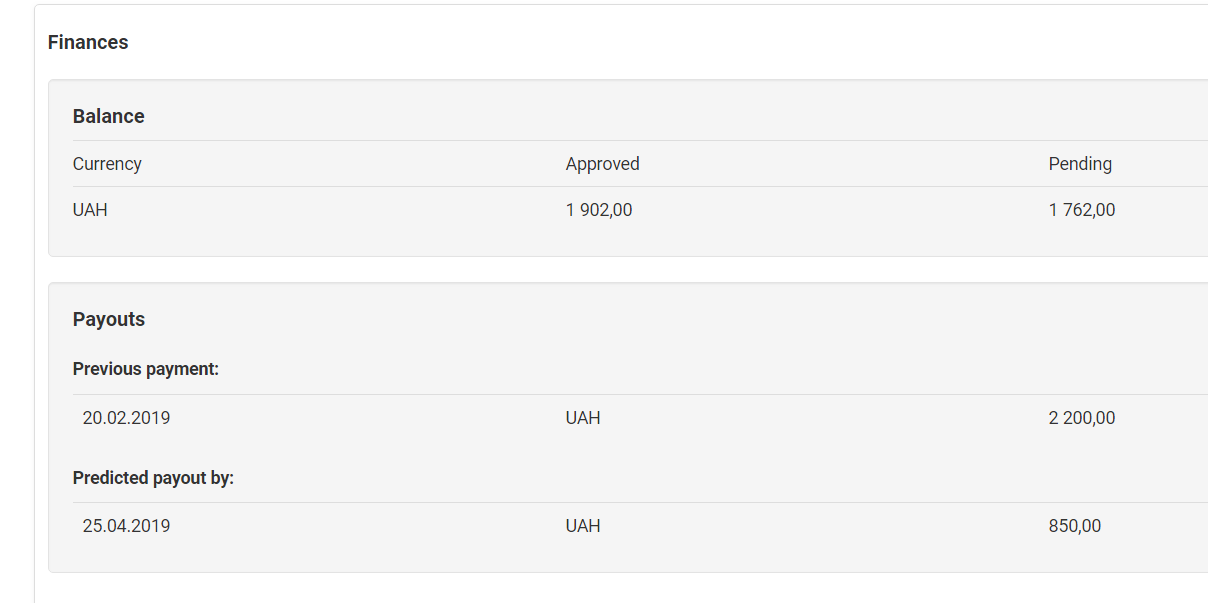
Task: Select the pending amount 1 762,00
Action: tap(1082, 210)
